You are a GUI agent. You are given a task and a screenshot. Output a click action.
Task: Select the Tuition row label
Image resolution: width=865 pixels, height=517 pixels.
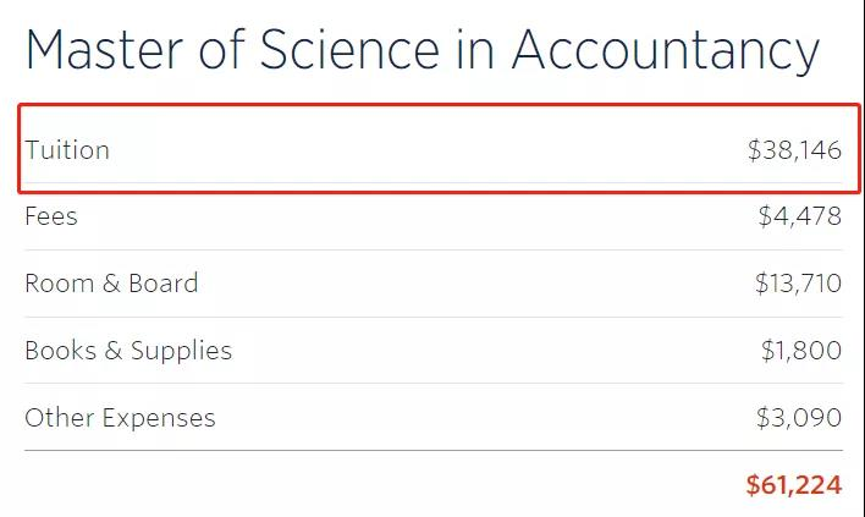tap(67, 150)
